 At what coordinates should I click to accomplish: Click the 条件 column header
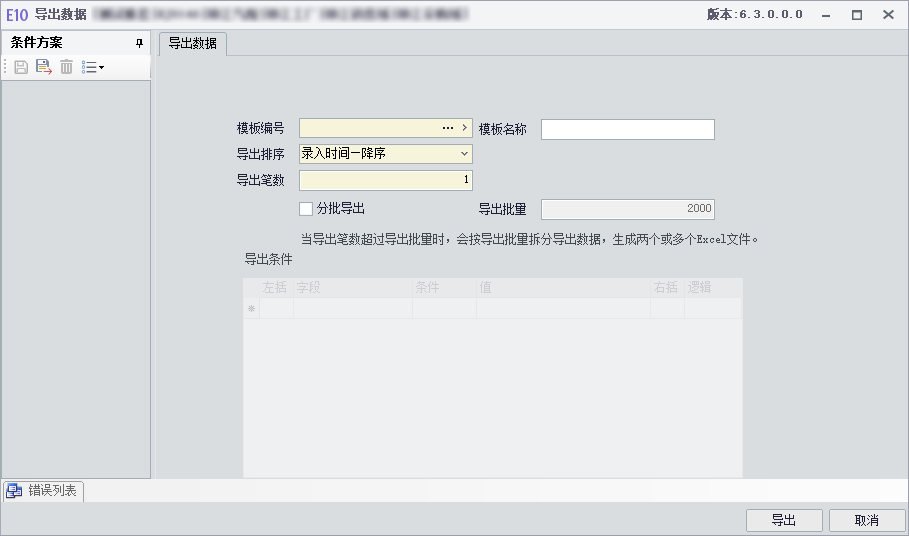click(444, 287)
